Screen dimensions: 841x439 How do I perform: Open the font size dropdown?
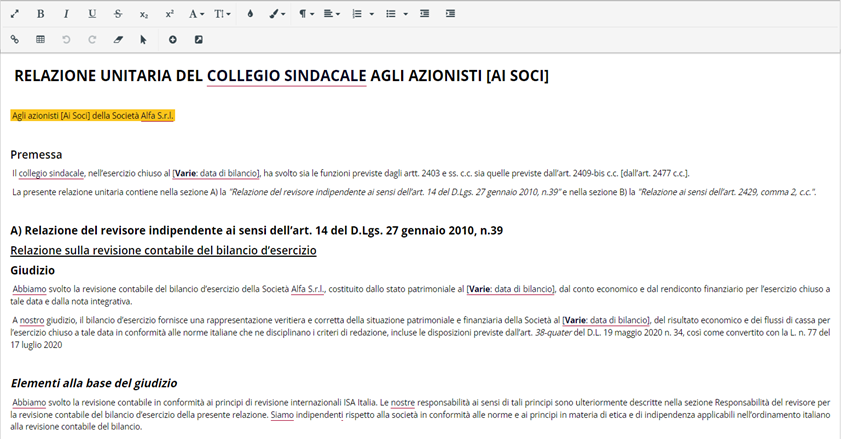(223, 14)
